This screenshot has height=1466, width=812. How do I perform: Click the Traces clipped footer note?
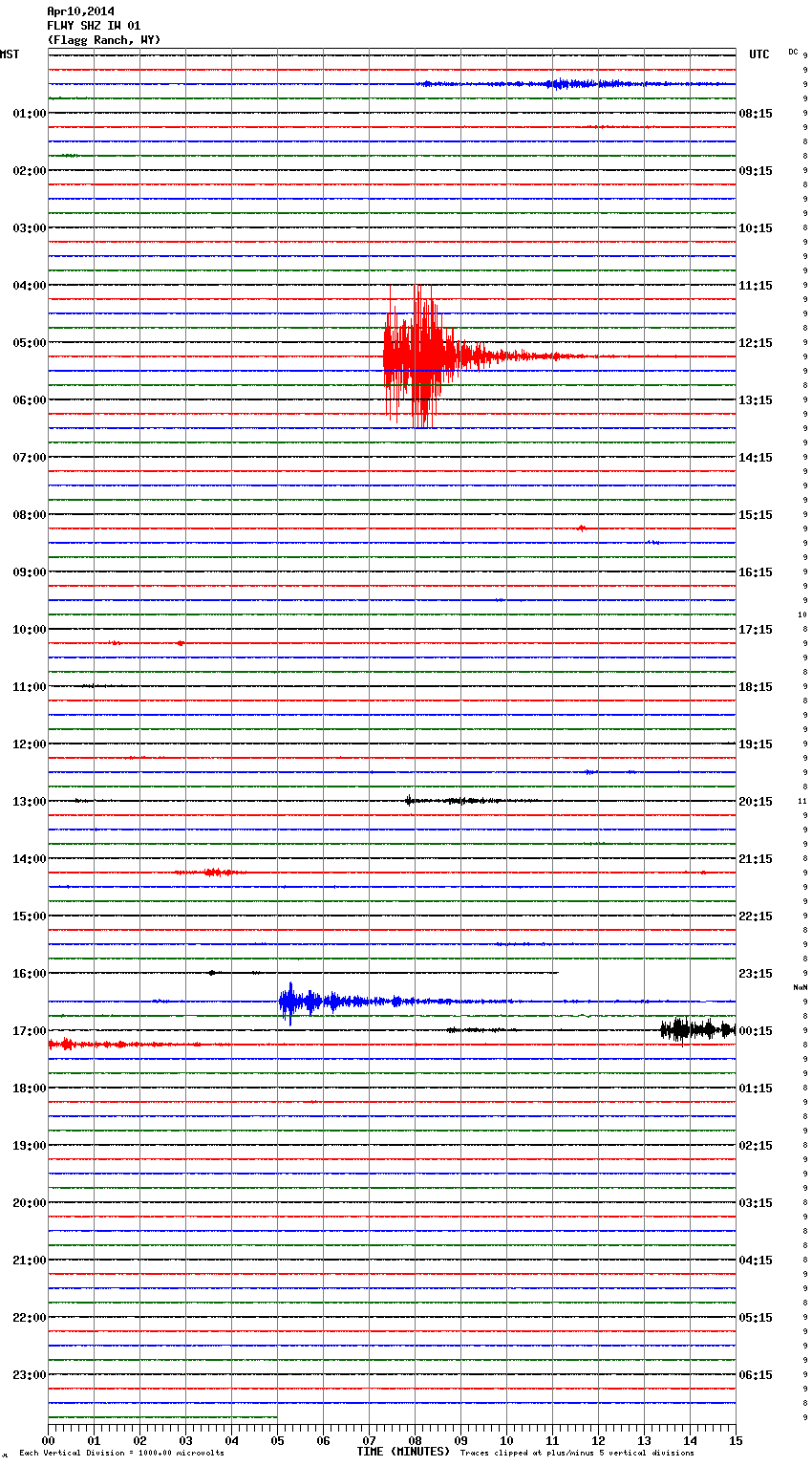pos(577,1453)
